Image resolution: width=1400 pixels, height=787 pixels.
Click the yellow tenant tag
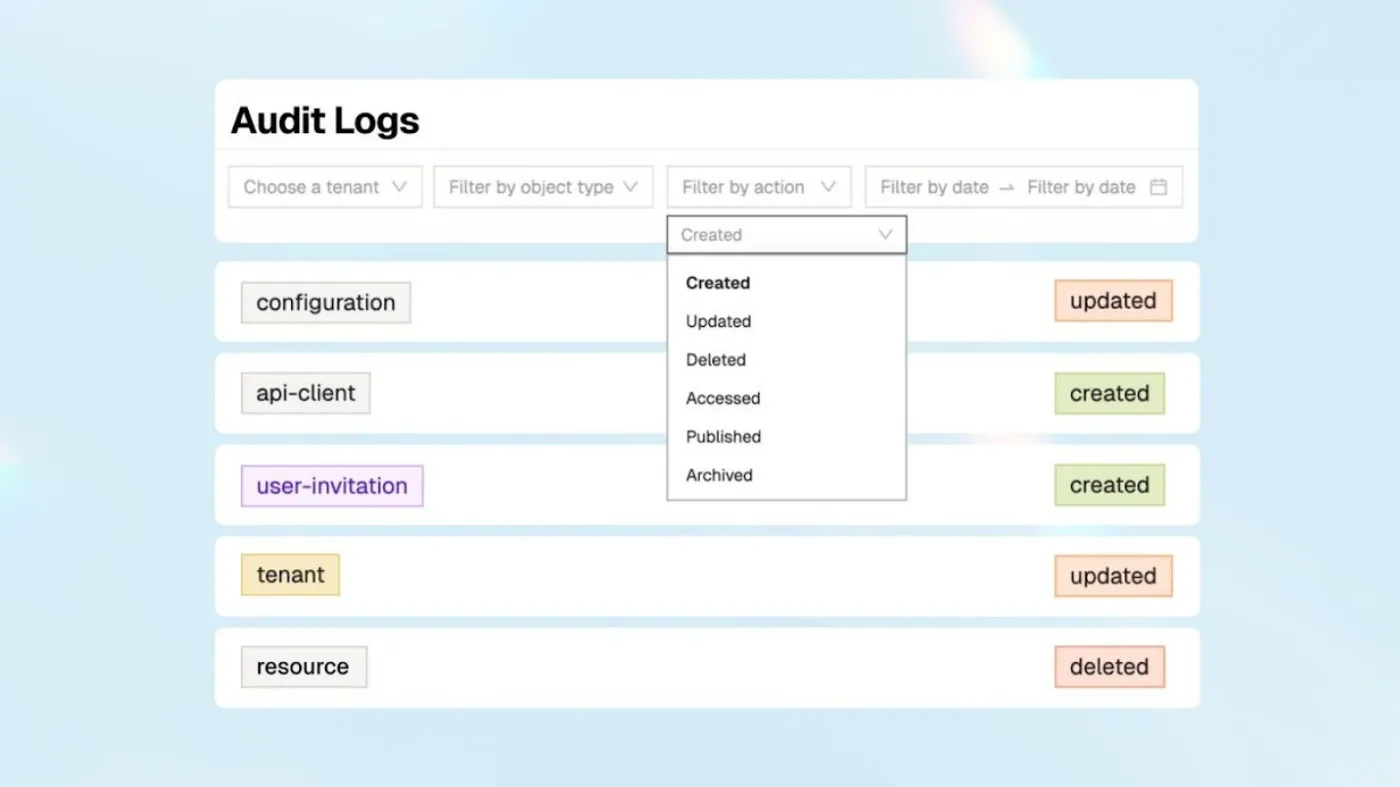[290, 575]
